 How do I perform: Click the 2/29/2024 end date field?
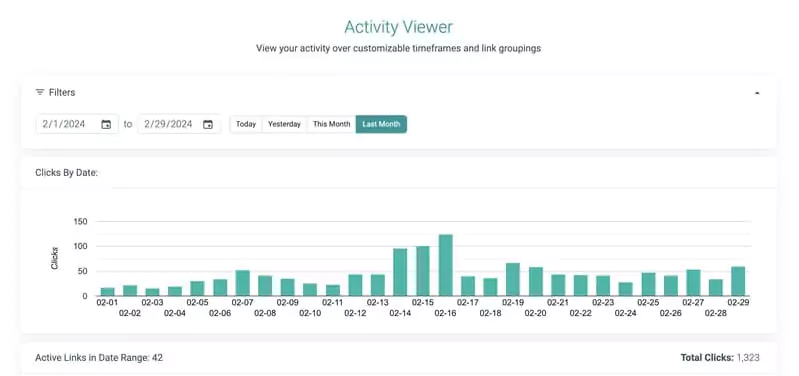(179, 124)
